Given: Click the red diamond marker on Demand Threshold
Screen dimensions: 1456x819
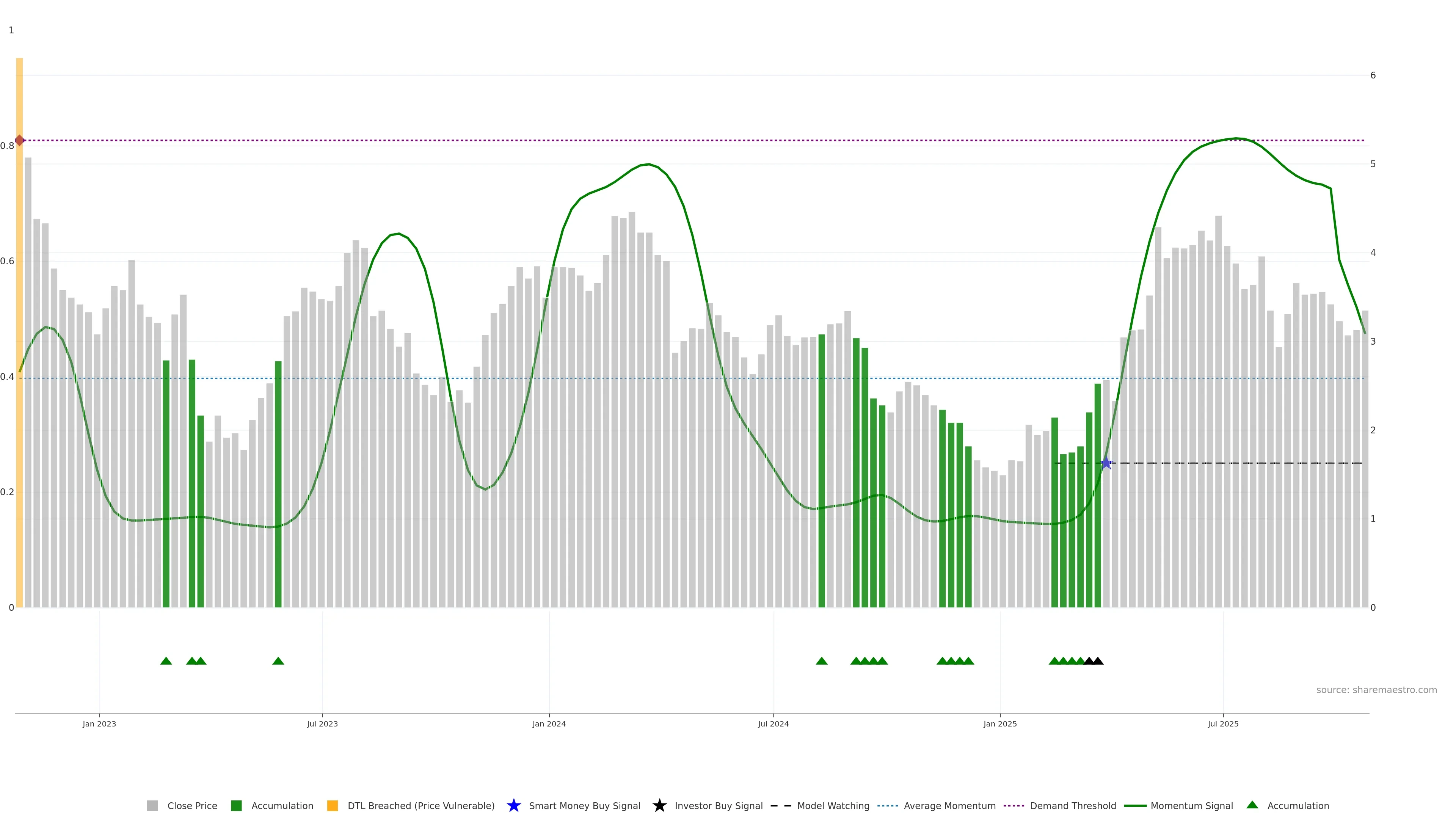Looking at the screenshot, I should (x=20, y=140).
